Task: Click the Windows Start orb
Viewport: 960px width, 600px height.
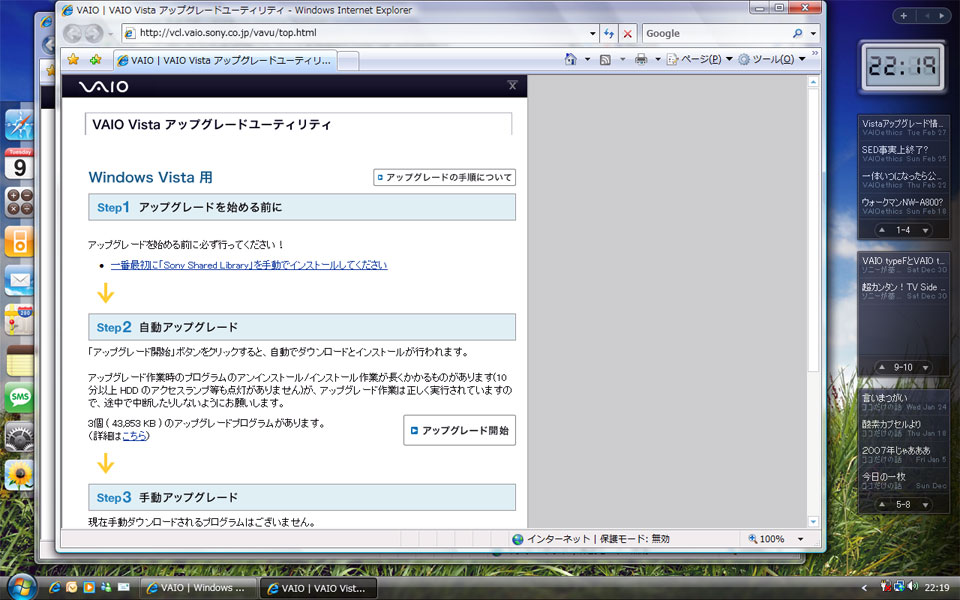Action: click(23, 587)
